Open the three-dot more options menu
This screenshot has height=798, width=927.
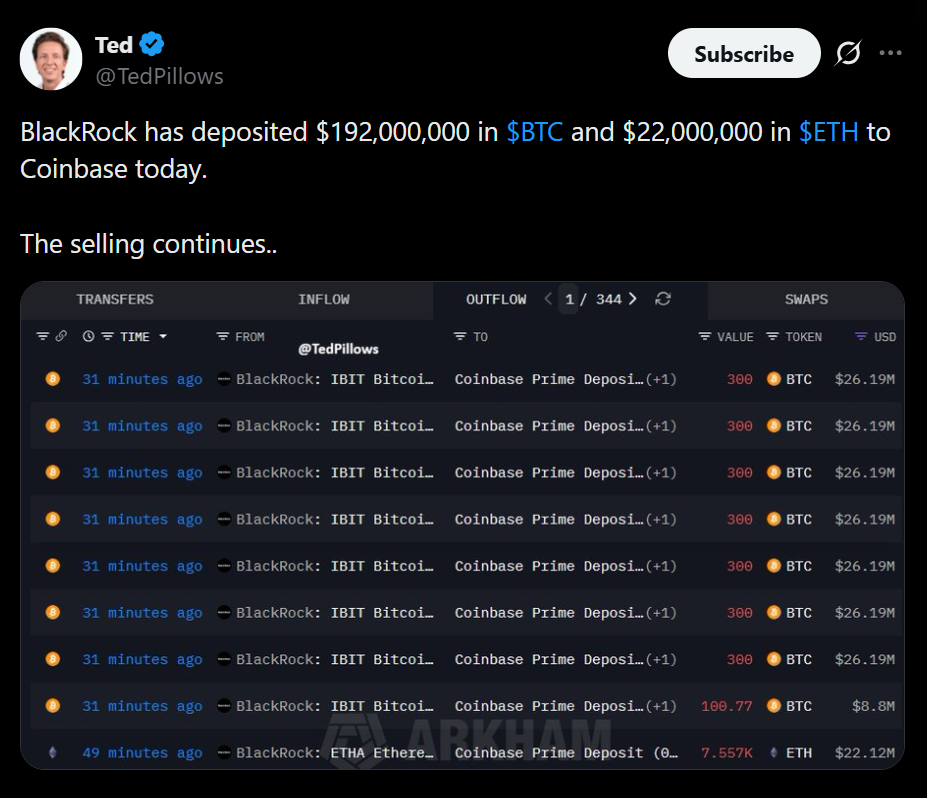890,54
